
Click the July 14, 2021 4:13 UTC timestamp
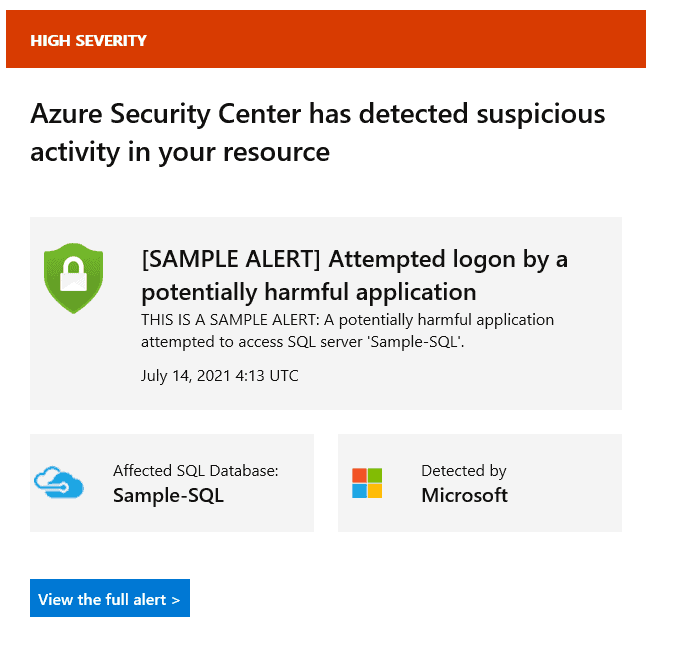coord(220,375)
